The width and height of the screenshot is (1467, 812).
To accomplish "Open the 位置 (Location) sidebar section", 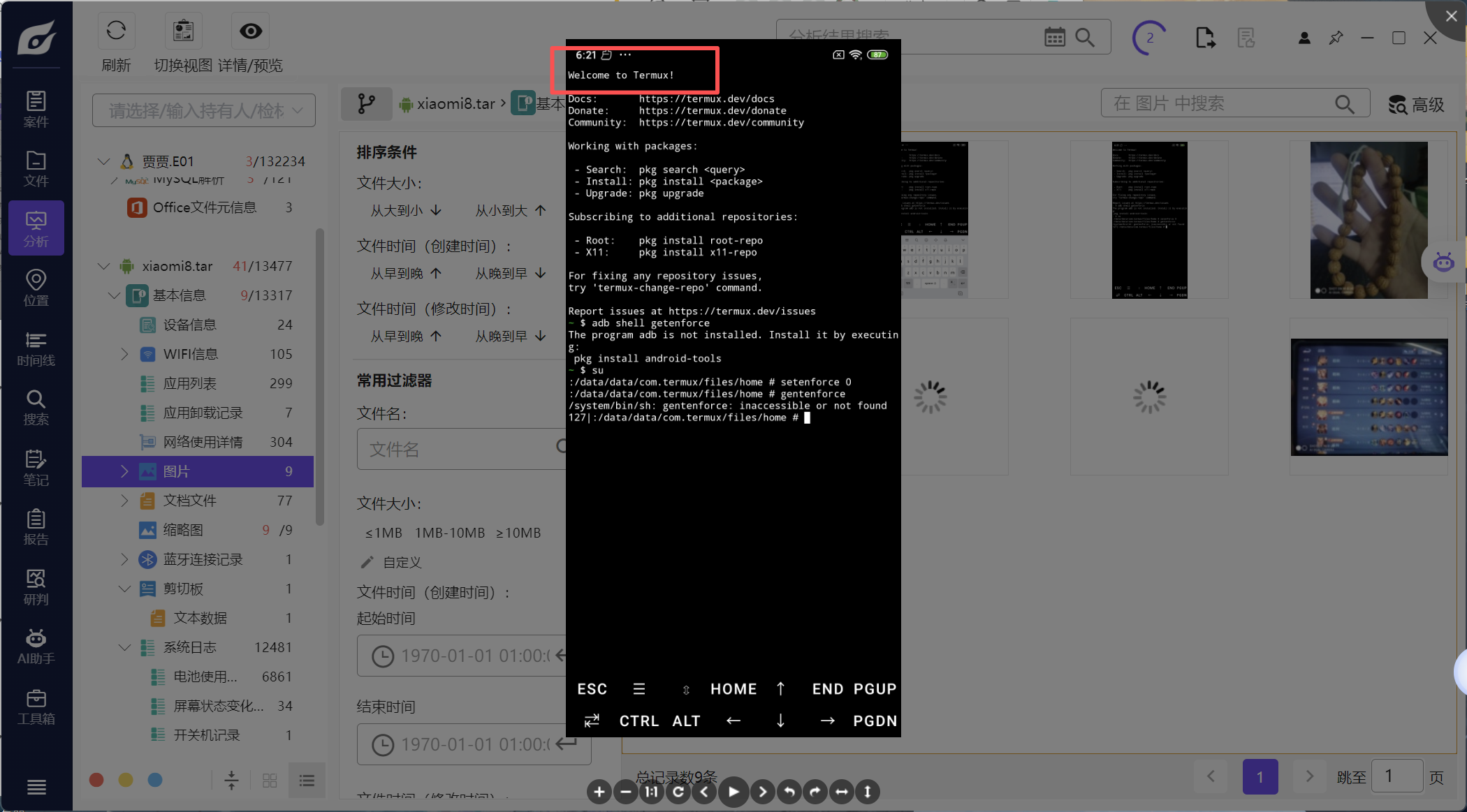I will (x=36, y=288).
